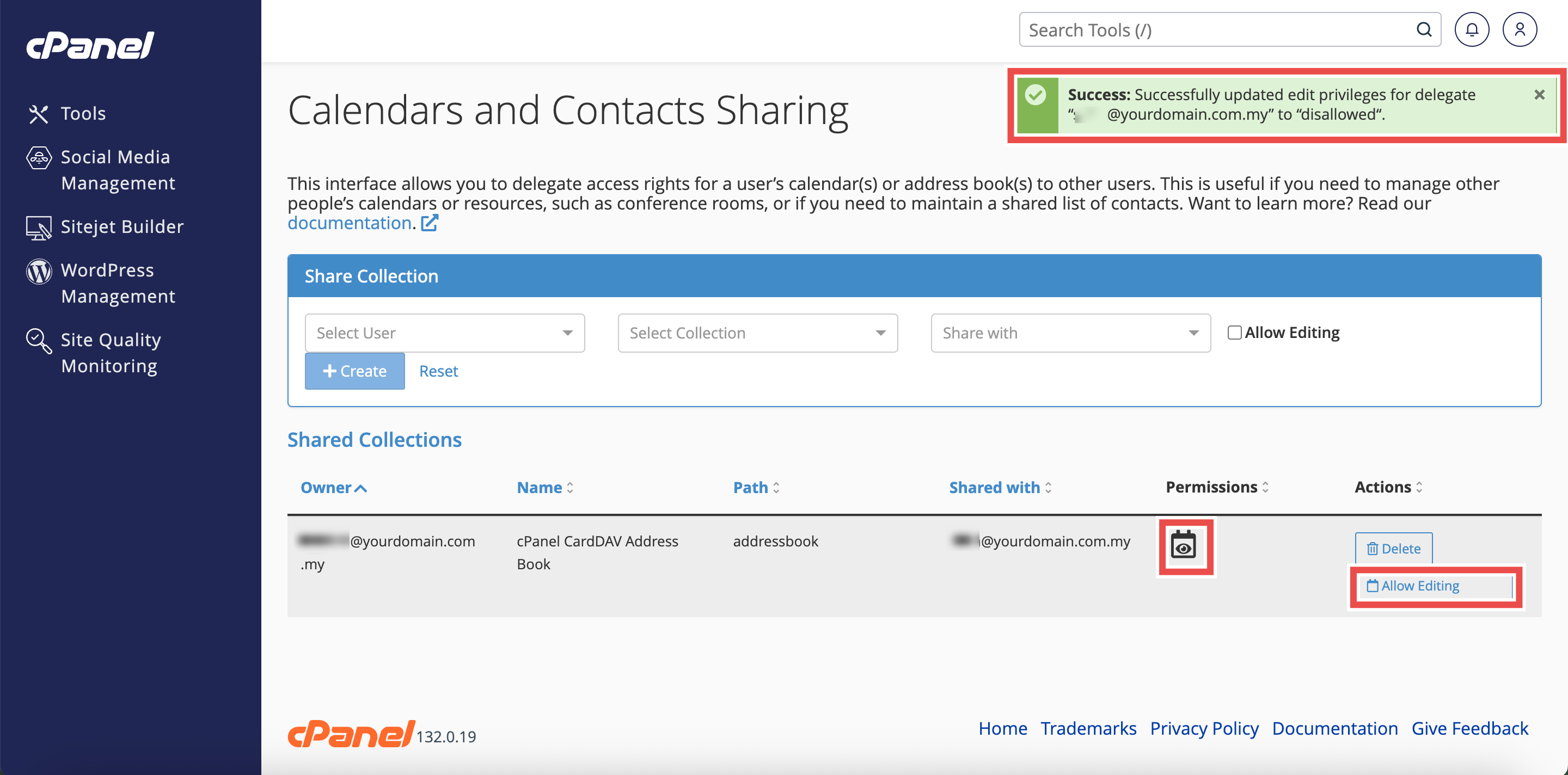This screenshot has height=775, width=1568.
Task: Open Sitejet Builder from sidebar
Action: 122,227
